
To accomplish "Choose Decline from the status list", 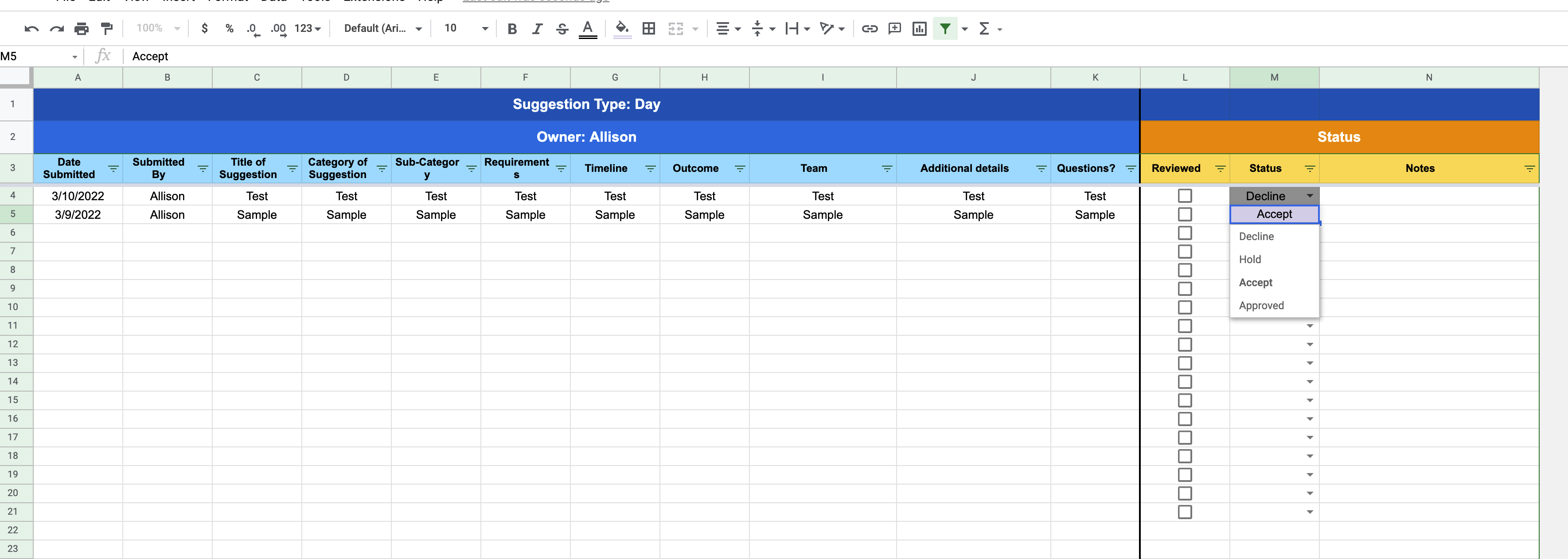I will coord(1274,237).
